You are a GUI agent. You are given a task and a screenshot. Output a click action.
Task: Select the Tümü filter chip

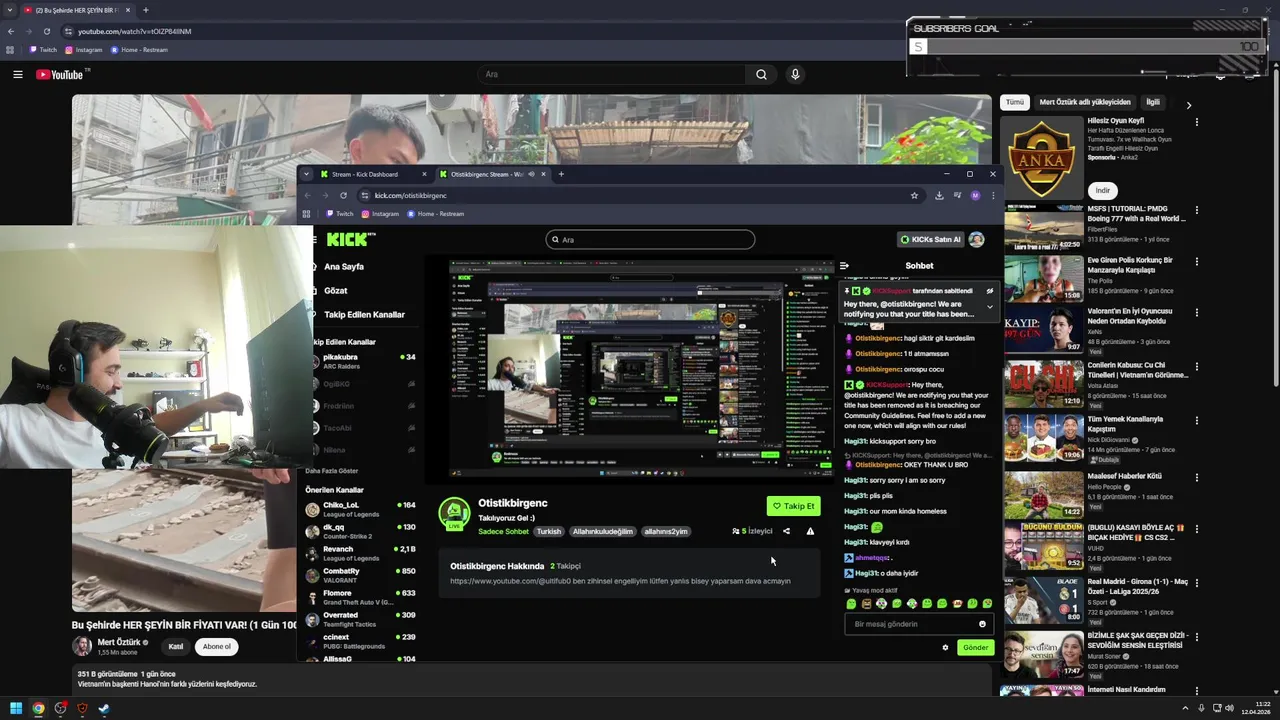pos(1015,102)
